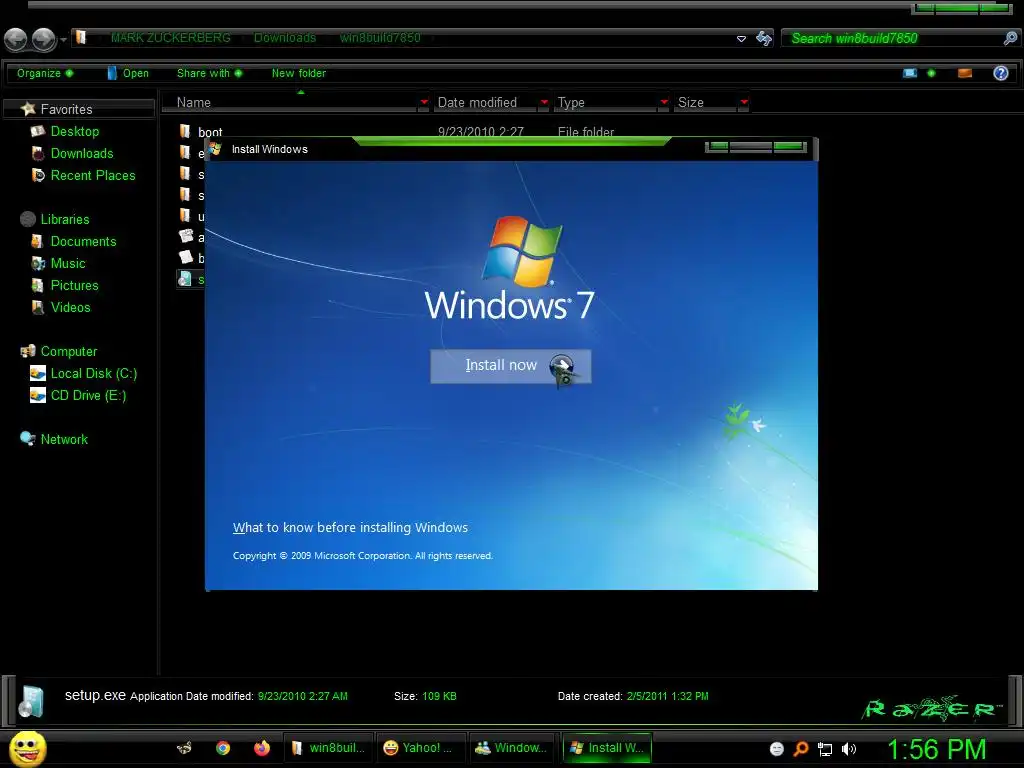The height and width of the screenshot is (768, 1024).
Task: Open CD Drive (E:)
Action: pyautogui.click(x=88, y=396)
